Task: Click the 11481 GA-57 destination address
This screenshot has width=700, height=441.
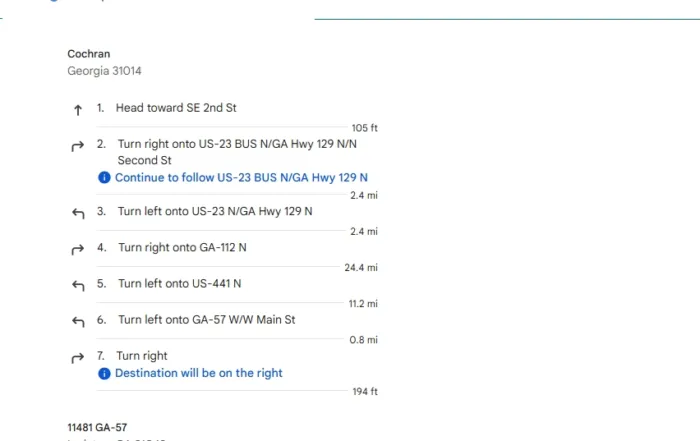Action: [97, 428]
